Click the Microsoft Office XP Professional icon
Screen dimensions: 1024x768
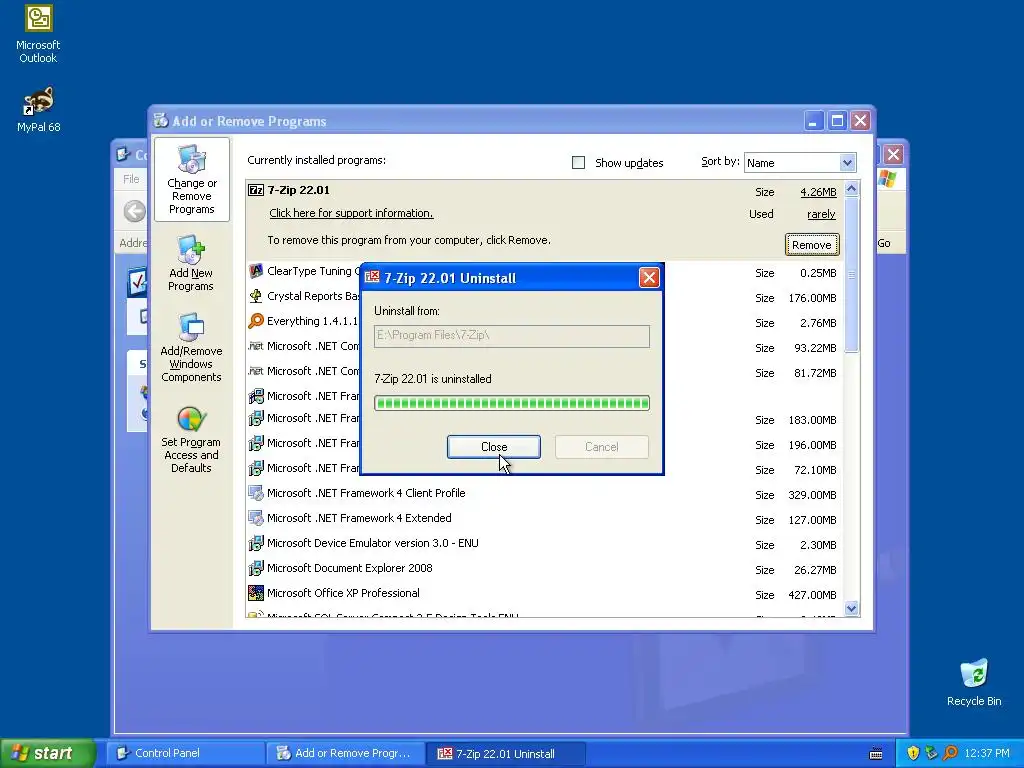pos(256,593)
